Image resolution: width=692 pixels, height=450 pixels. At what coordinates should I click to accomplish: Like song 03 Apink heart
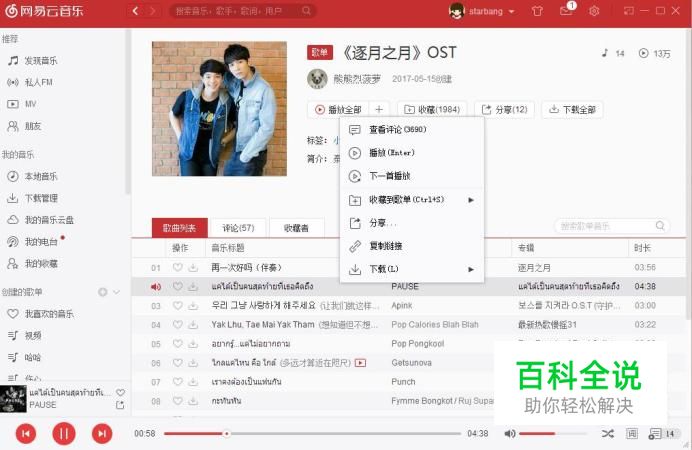coord(177,305)
